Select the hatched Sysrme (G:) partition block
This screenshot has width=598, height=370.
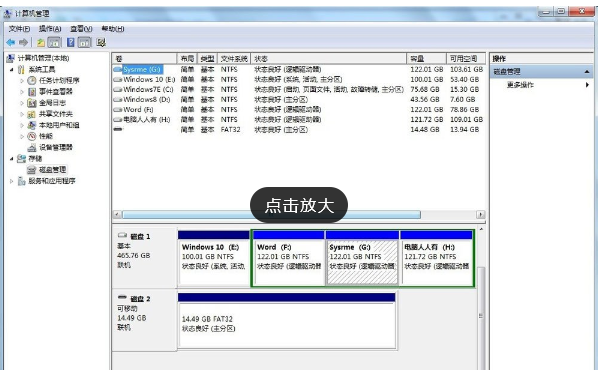(362, 257)
